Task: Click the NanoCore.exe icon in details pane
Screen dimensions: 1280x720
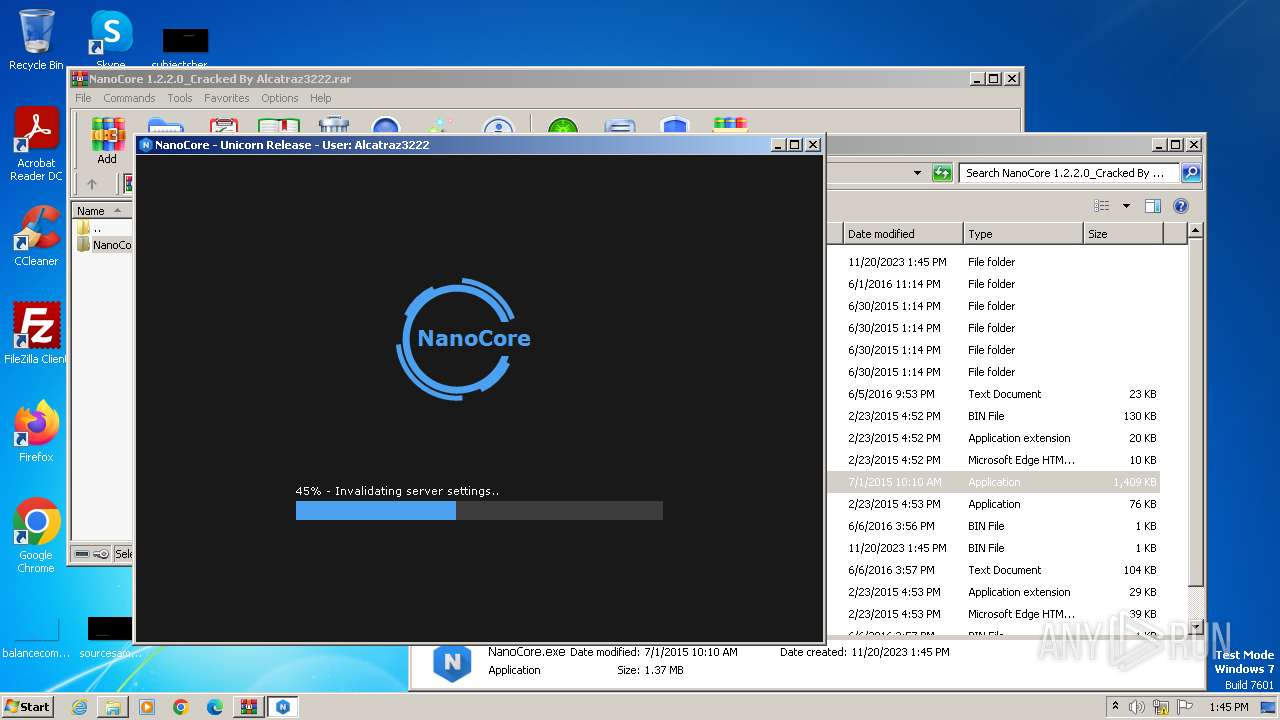Action: pos(452,662)
